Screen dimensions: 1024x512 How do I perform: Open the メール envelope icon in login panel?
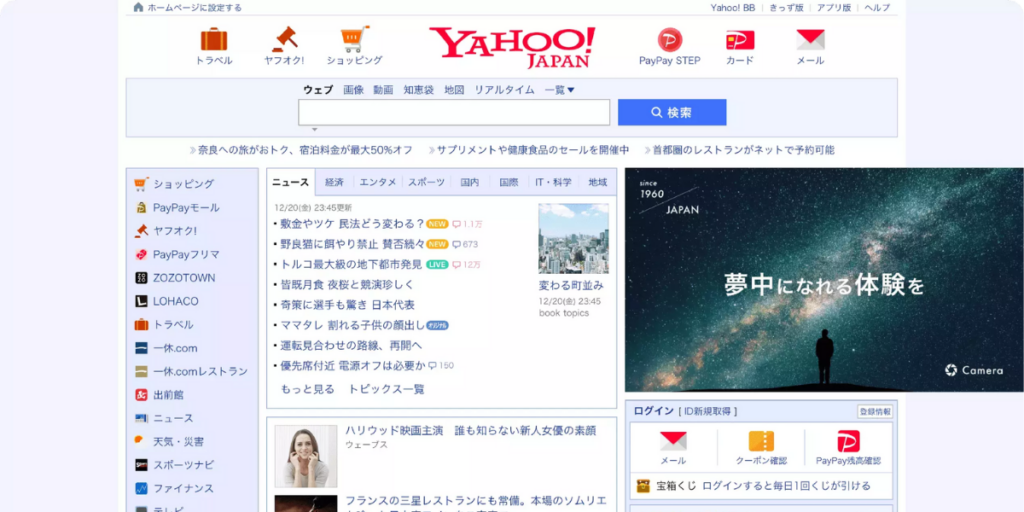pyautogui.click(x=673, y=441)
